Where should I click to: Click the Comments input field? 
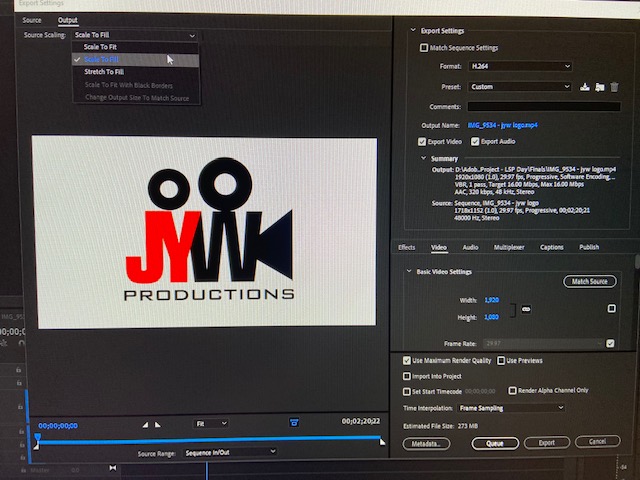point(544,107)
